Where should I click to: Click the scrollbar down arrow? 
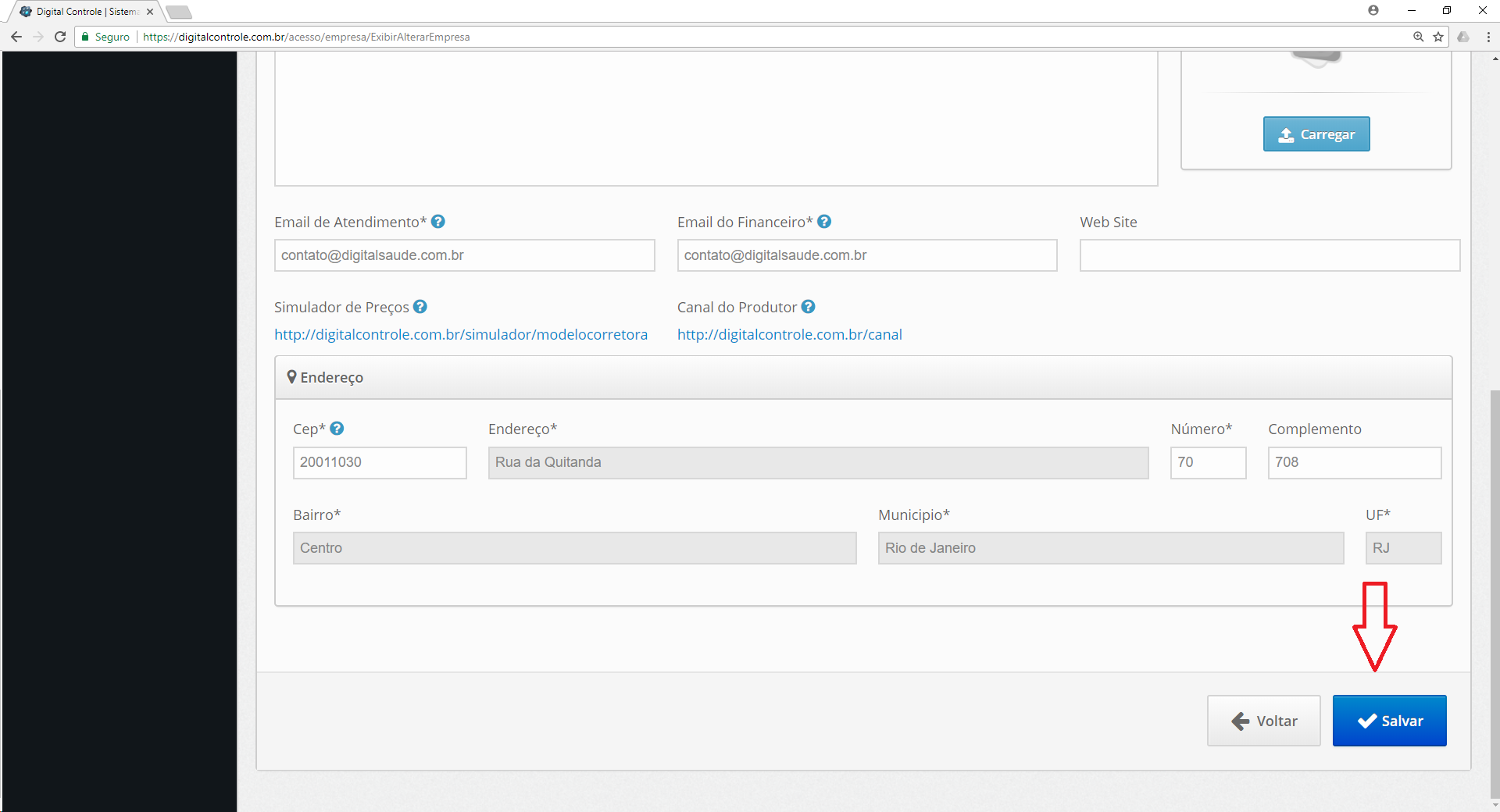point(1495,805)
